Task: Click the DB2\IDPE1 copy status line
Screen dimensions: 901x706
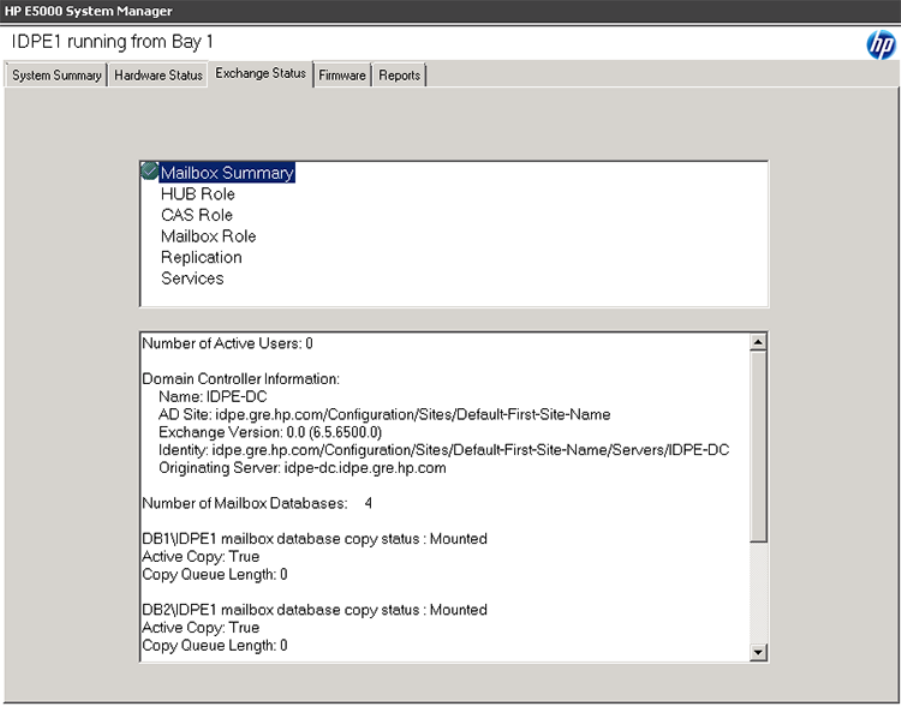Action: click(314, 610)
